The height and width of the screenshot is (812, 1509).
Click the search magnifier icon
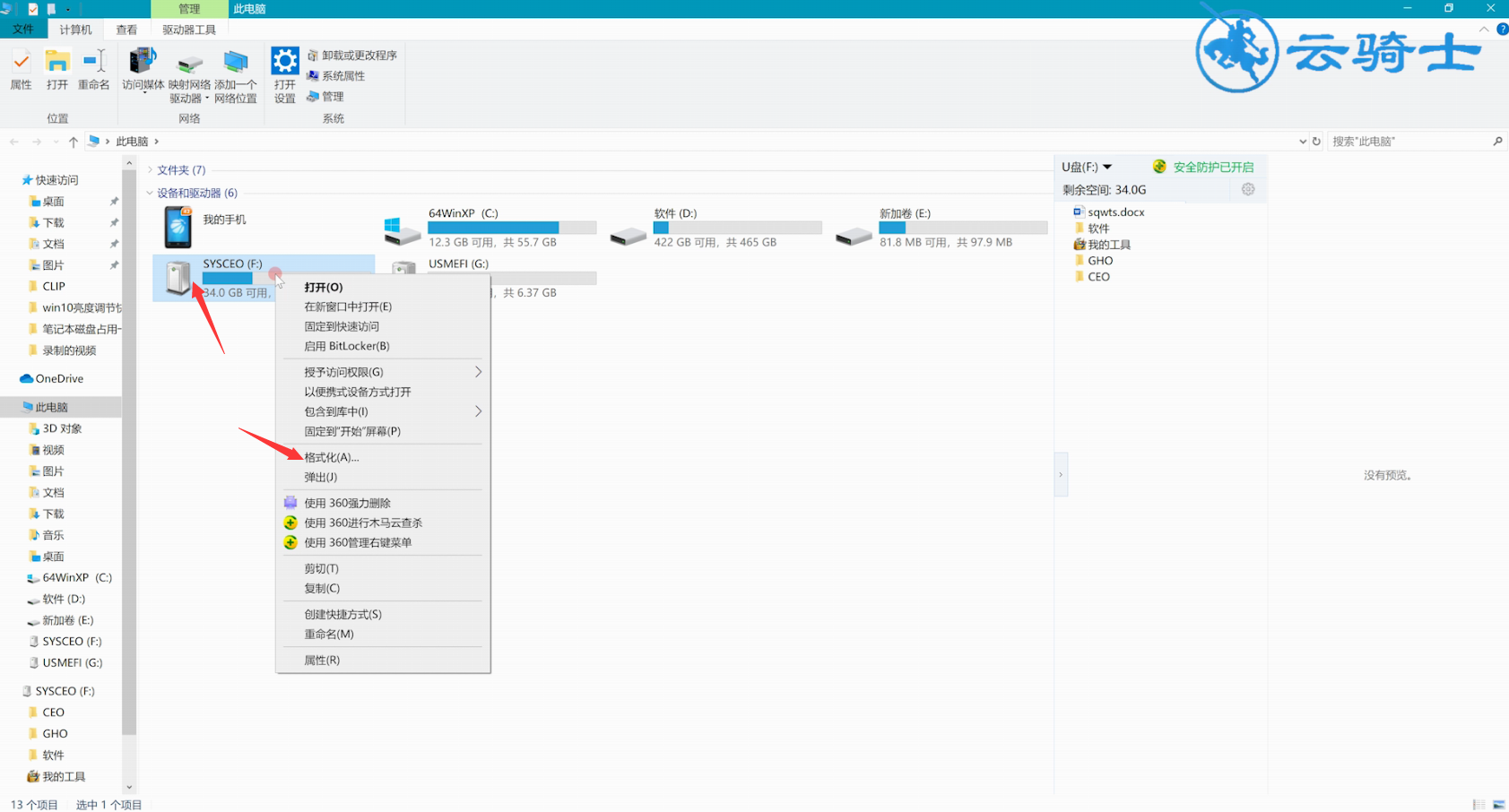click(x=1497, y=142)
